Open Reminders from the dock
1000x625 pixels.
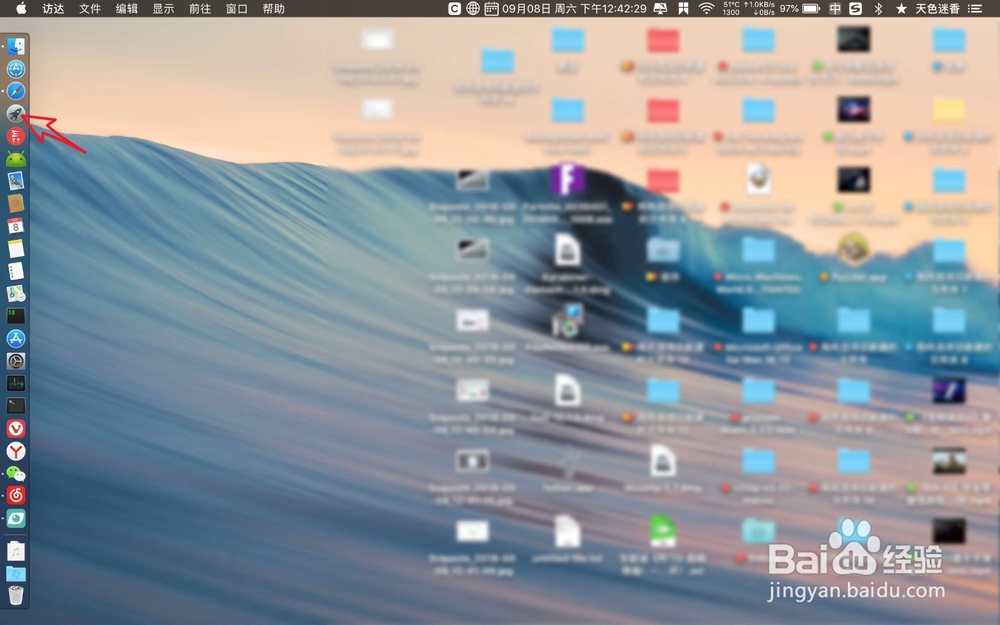(x=16, y=271)
